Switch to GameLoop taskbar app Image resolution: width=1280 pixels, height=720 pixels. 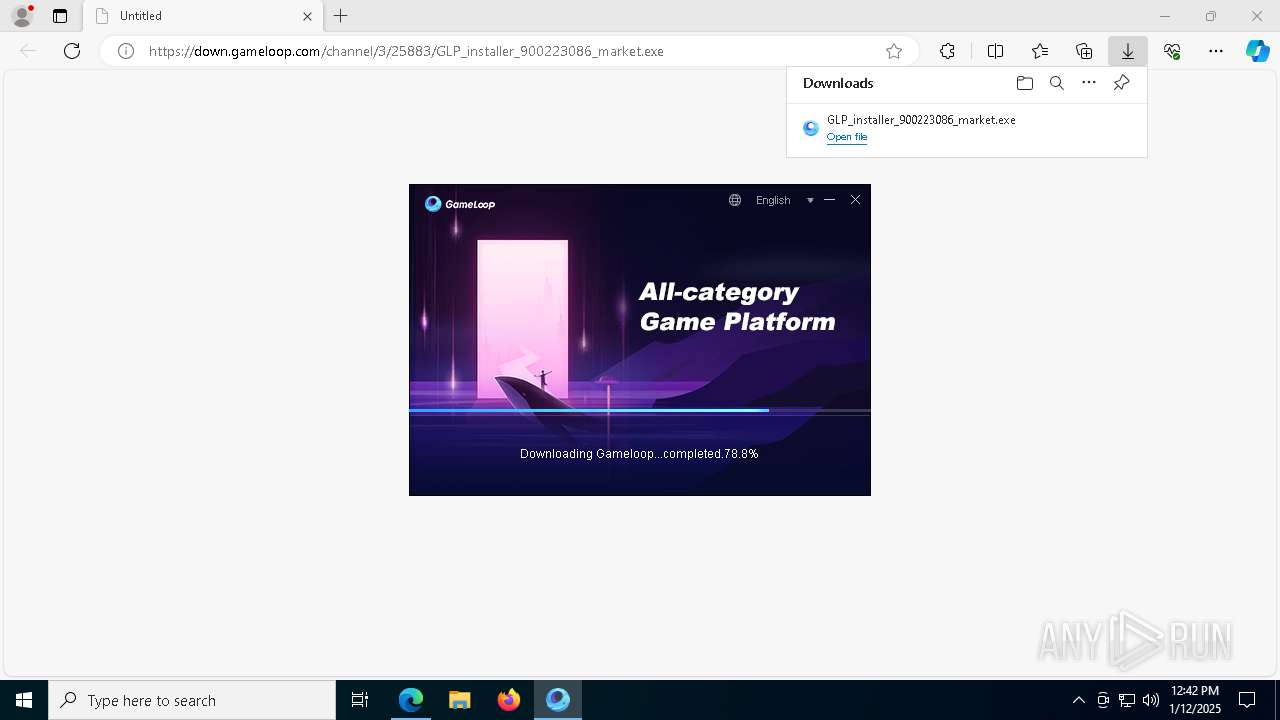click(x=558, y=700)
